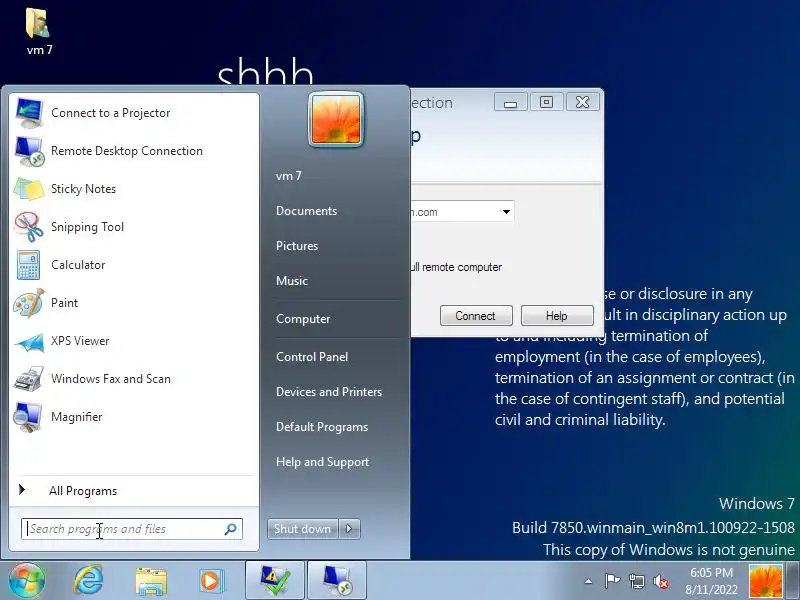Launch the Paint palette icon
The width and height of the screenshot is (800, 600).
pos(29,303)
